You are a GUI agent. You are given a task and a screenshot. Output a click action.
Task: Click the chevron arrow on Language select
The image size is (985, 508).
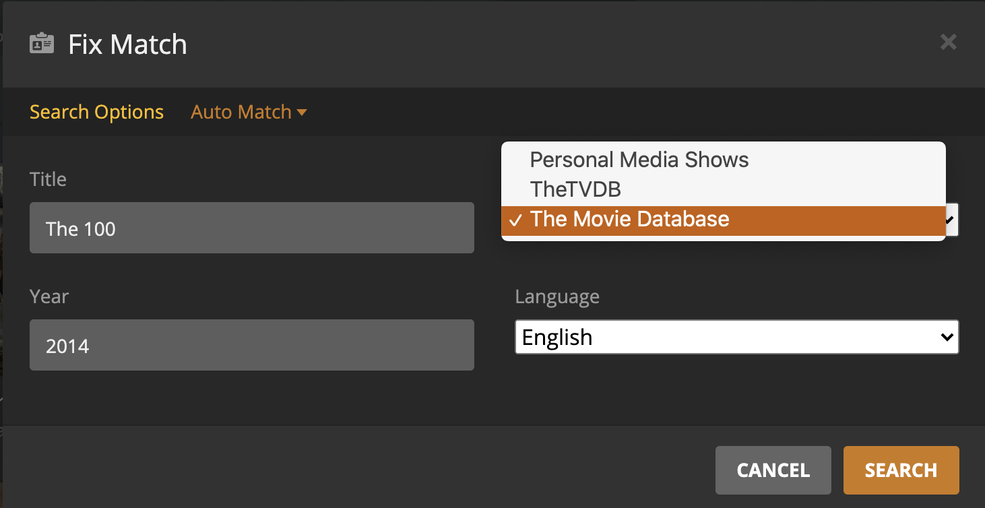947,337
